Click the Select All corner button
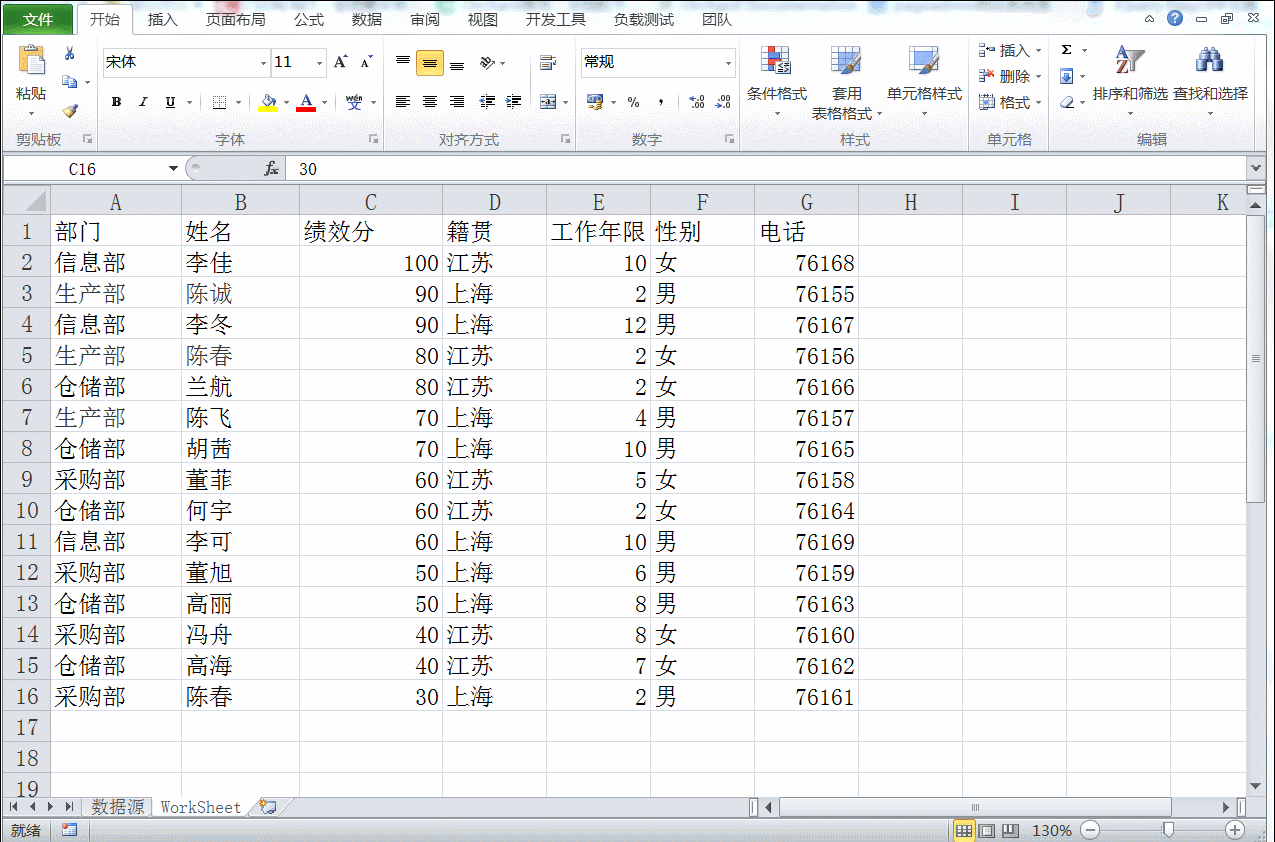 click(25, 201)
